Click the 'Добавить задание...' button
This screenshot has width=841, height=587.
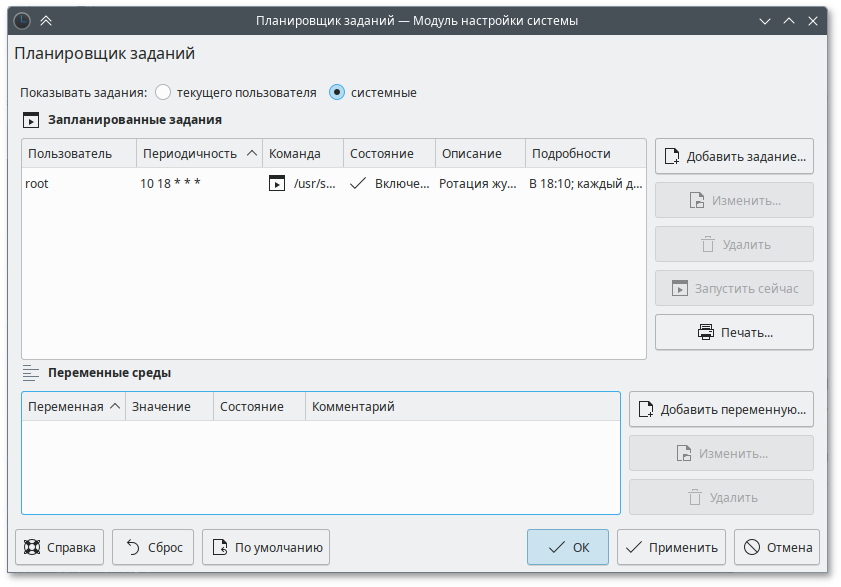coord(734,157)
